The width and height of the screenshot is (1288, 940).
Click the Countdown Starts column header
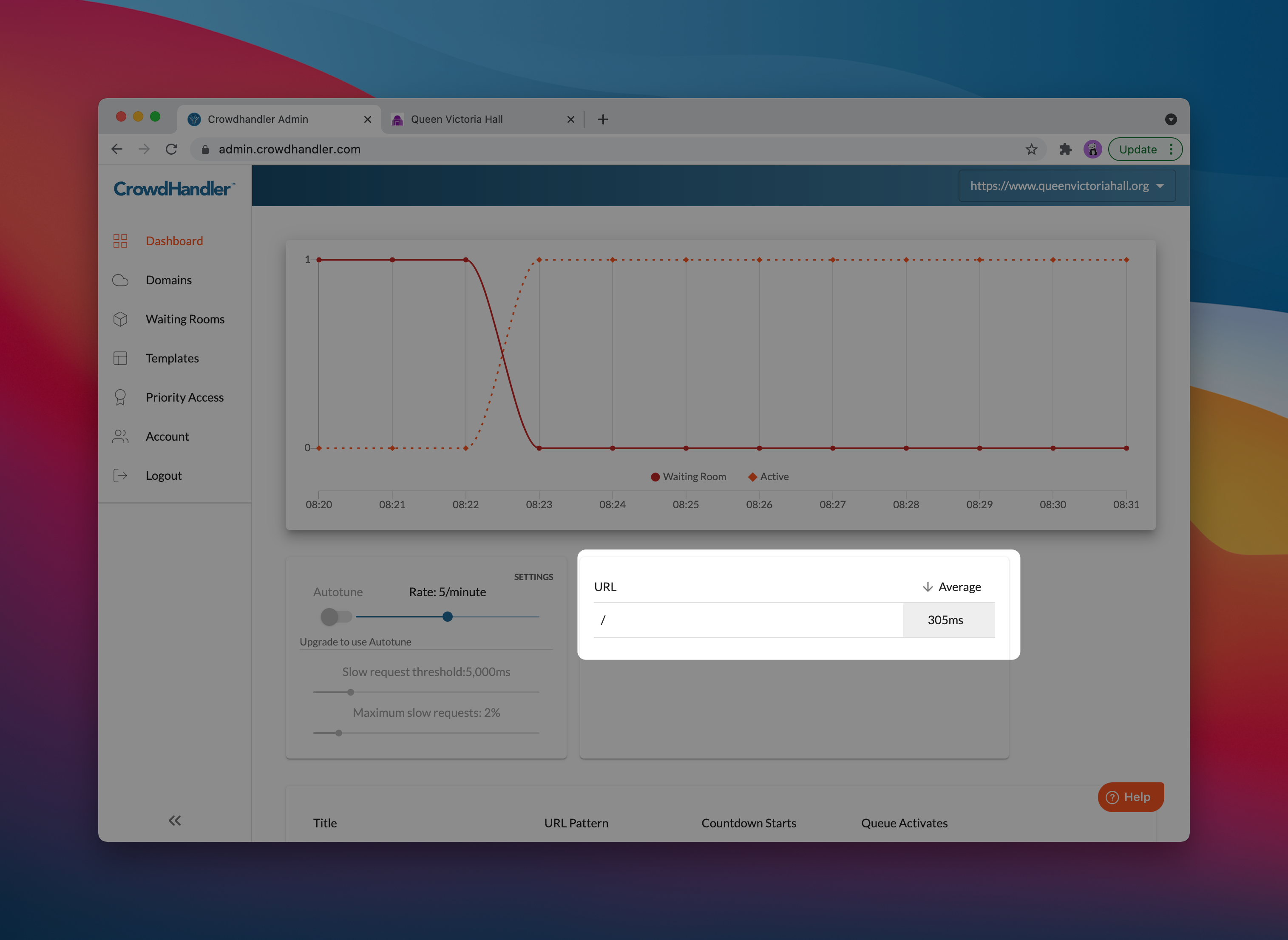tap(749, 823)
